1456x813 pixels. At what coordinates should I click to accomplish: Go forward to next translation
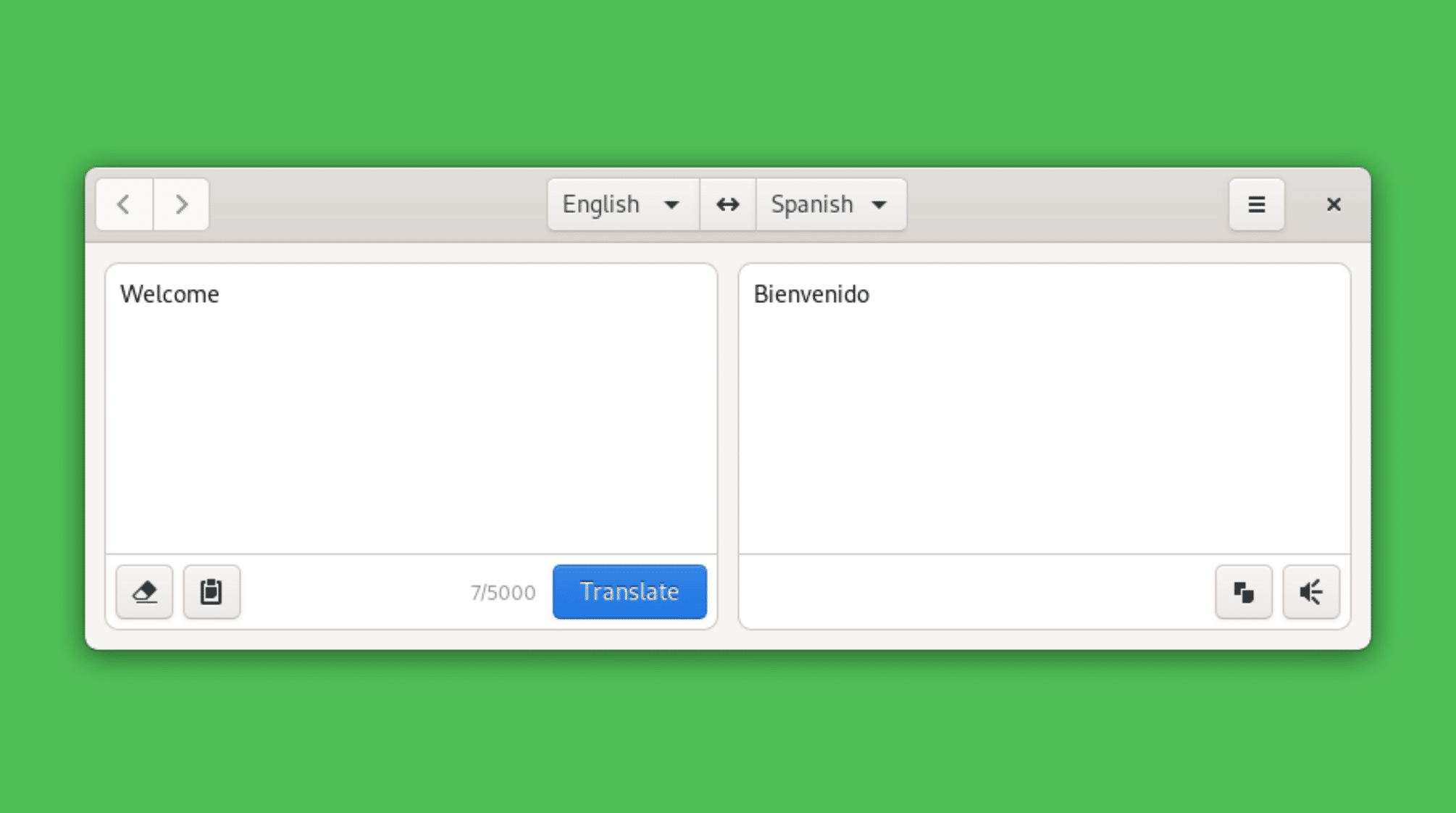pyautogui.click(x=181, y=204)
